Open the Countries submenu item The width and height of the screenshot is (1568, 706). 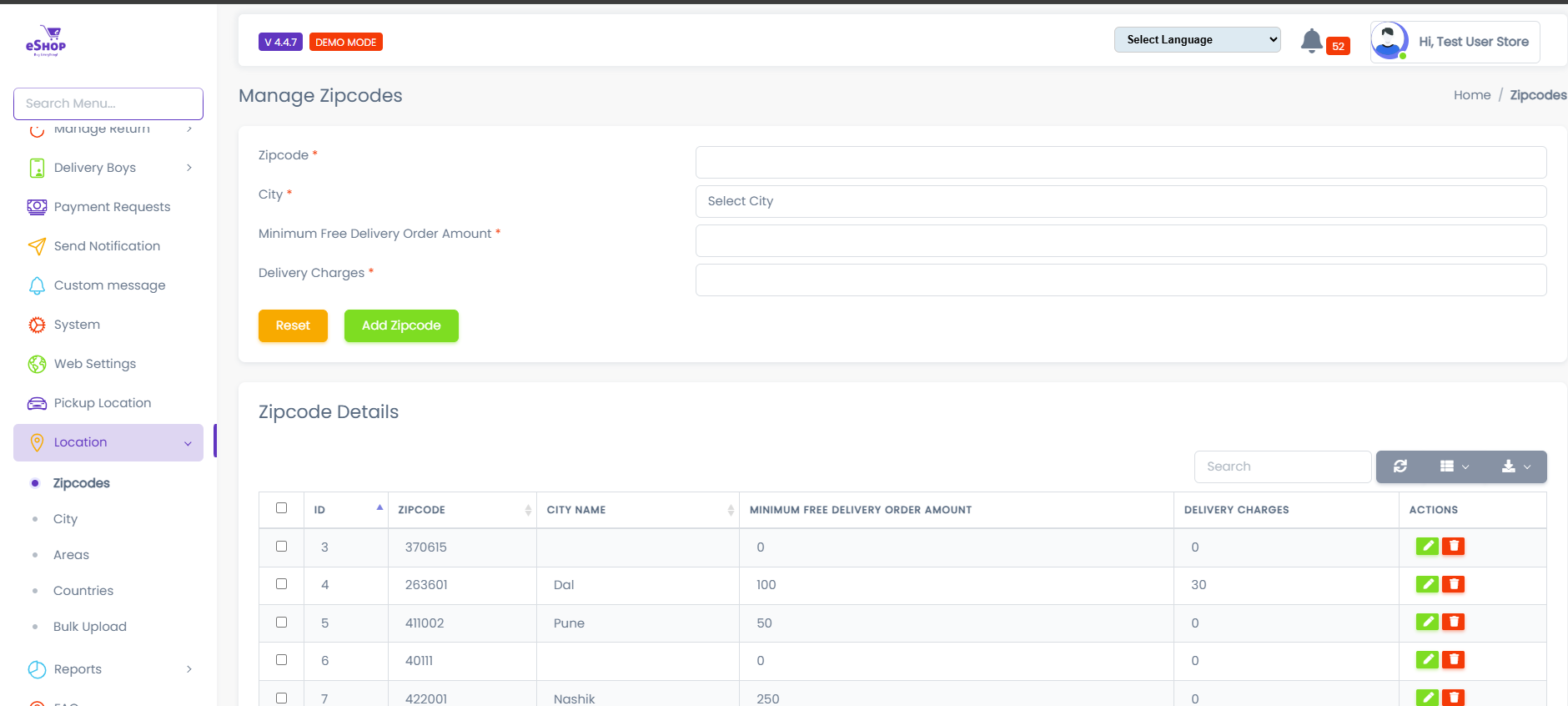point(83,591)
